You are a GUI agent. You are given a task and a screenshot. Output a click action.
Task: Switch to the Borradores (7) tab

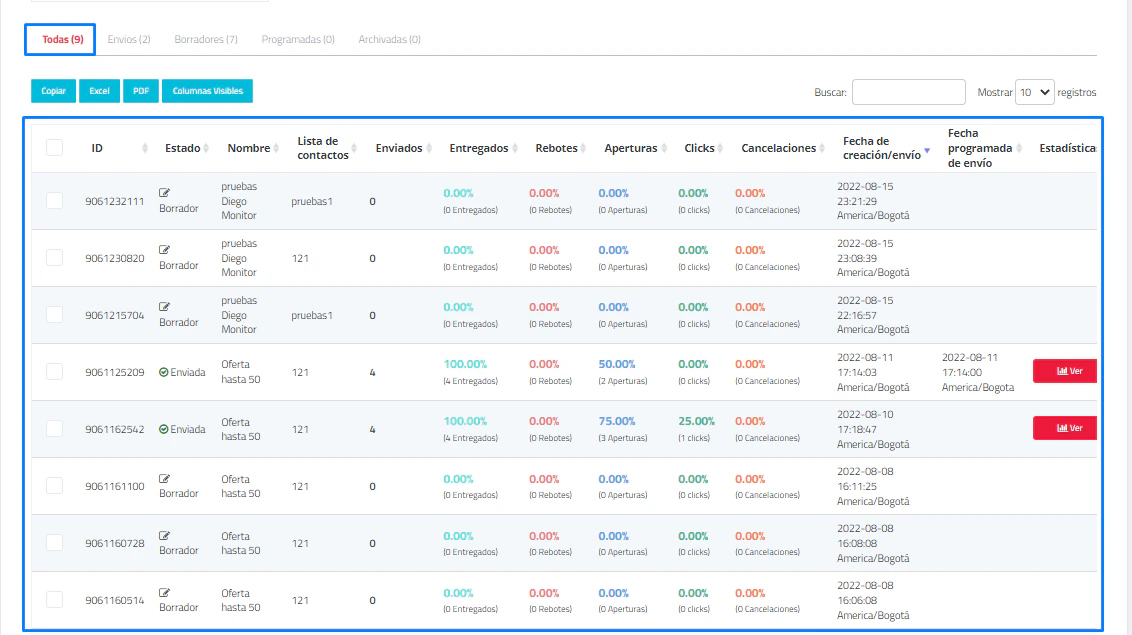[206, 39]
